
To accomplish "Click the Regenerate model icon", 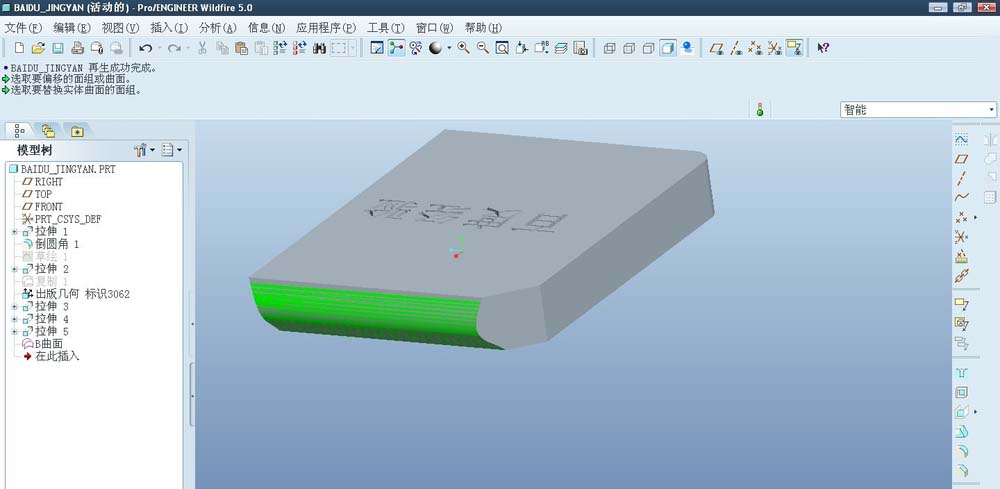I will pyautogui.click(x=280, y=48).
